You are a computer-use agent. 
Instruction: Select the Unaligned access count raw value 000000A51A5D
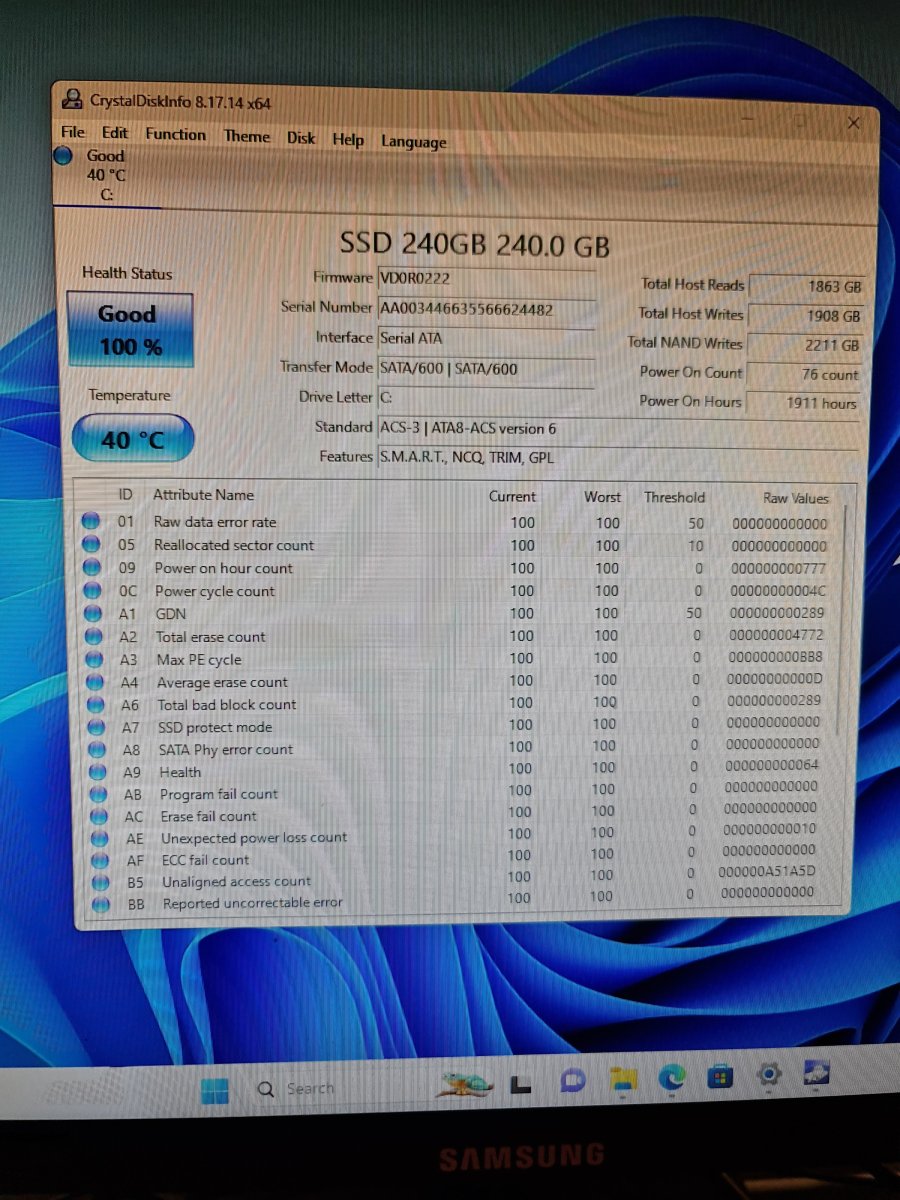(767, 871)
